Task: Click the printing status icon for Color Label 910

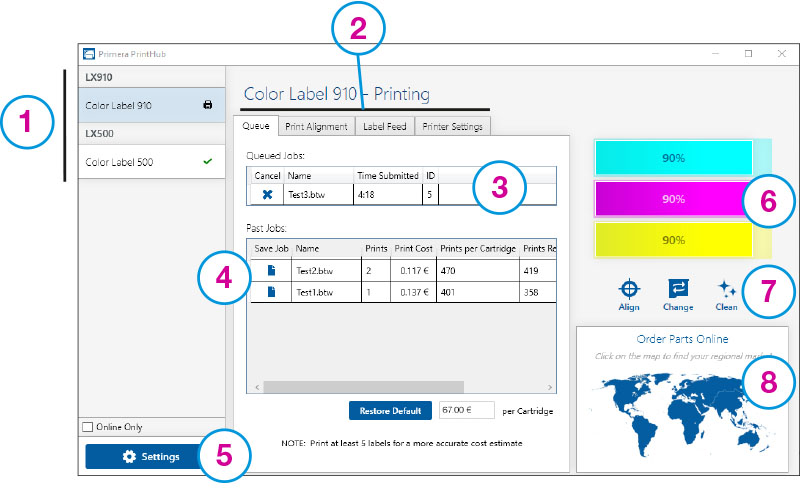Action: tap(208, 105)
